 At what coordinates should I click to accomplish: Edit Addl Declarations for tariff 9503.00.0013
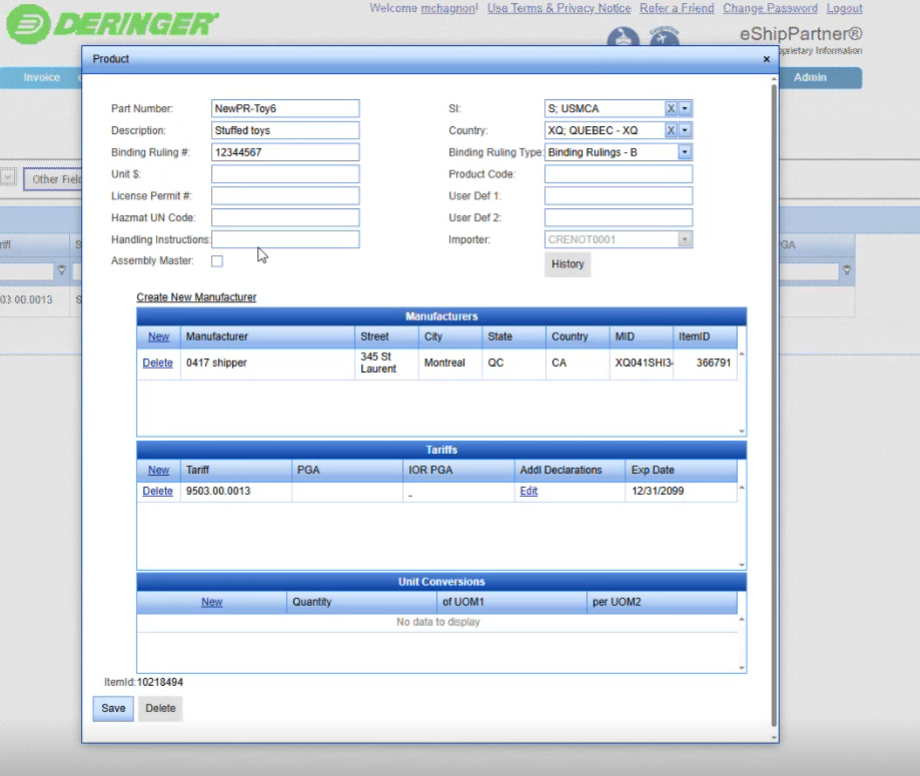(x=528, y=491)
